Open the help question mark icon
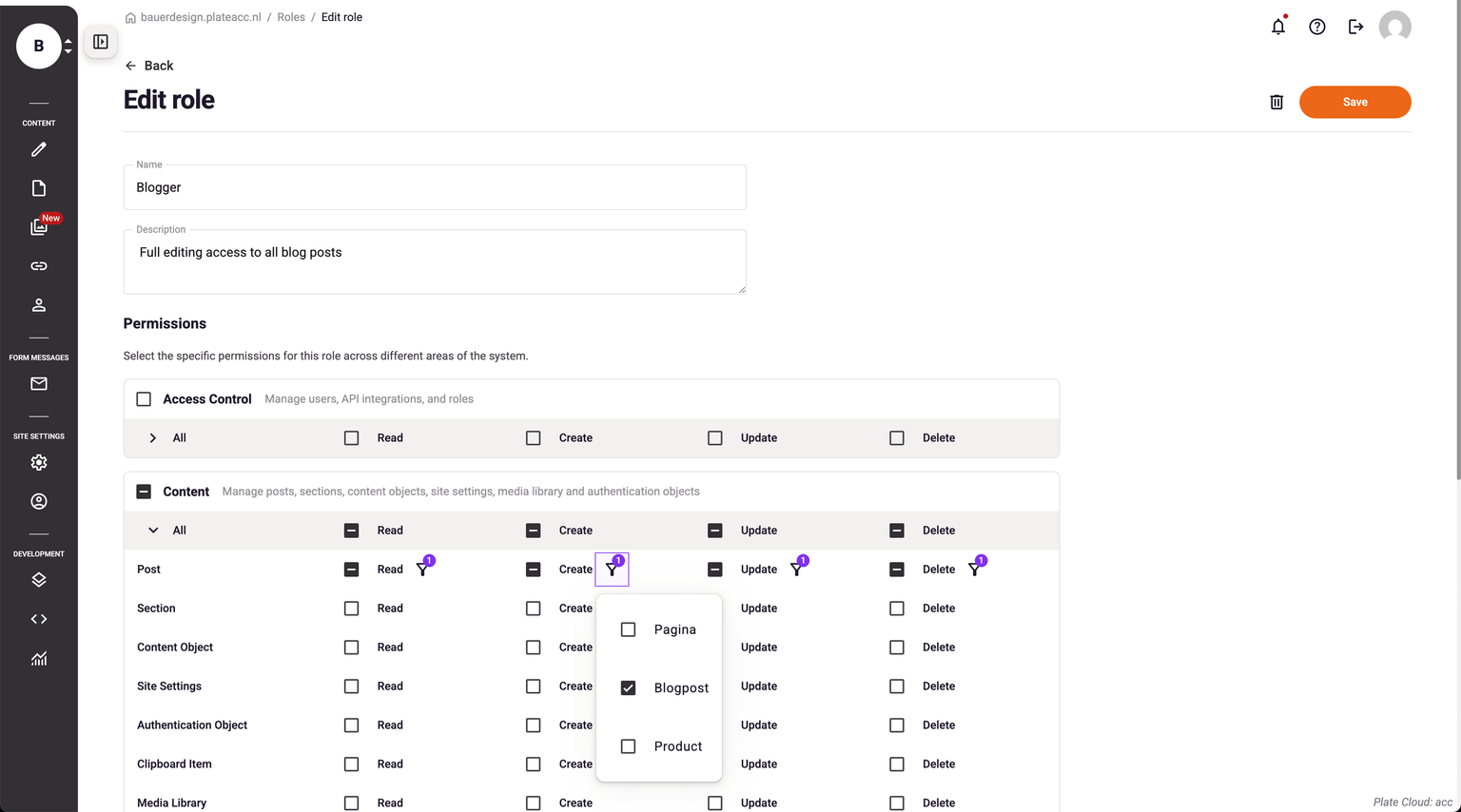The height and width of the screenshot is (812, 1461). pos(1316,27)
